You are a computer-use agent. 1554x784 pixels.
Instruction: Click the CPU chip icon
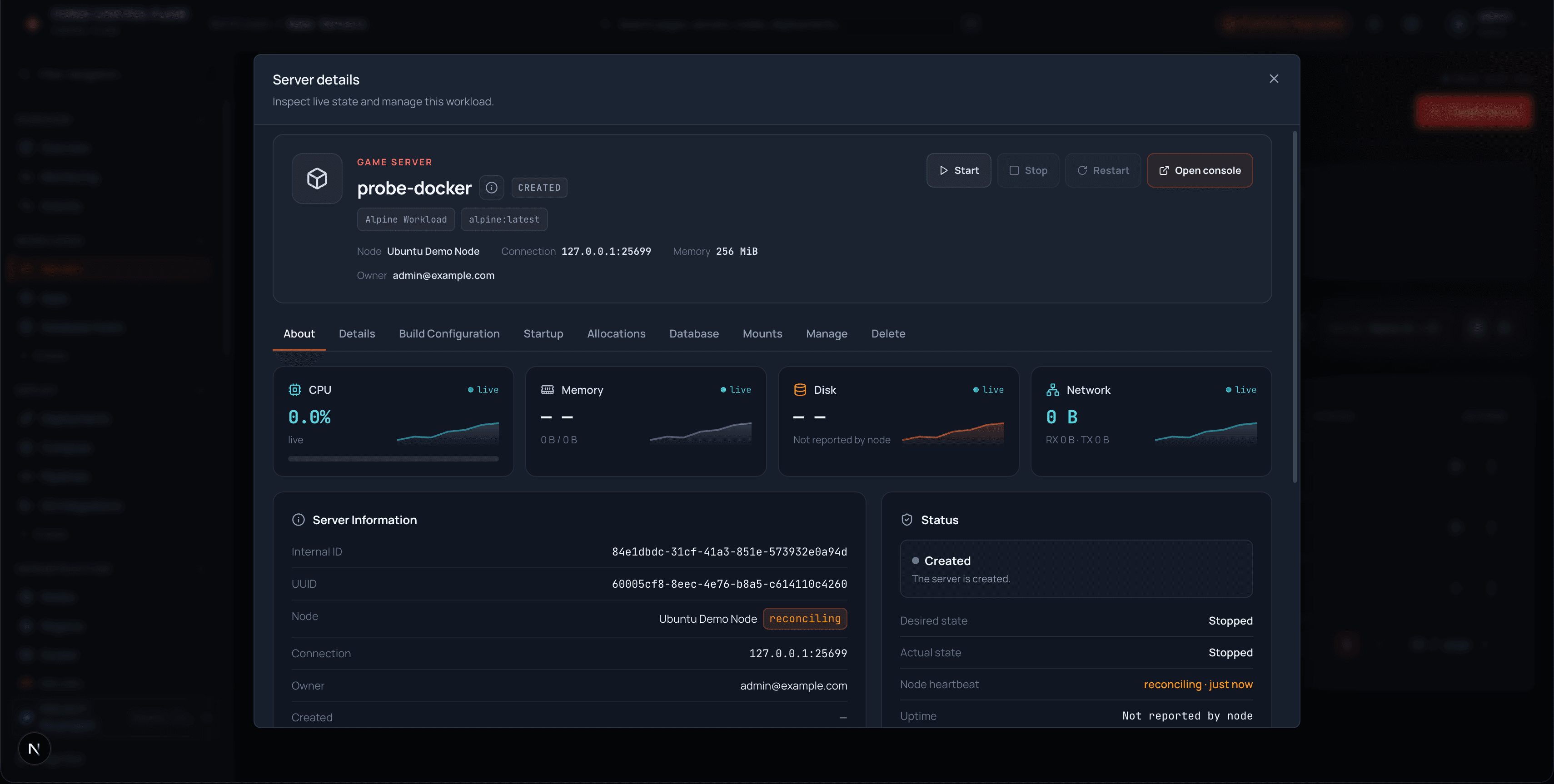point(294,390)
